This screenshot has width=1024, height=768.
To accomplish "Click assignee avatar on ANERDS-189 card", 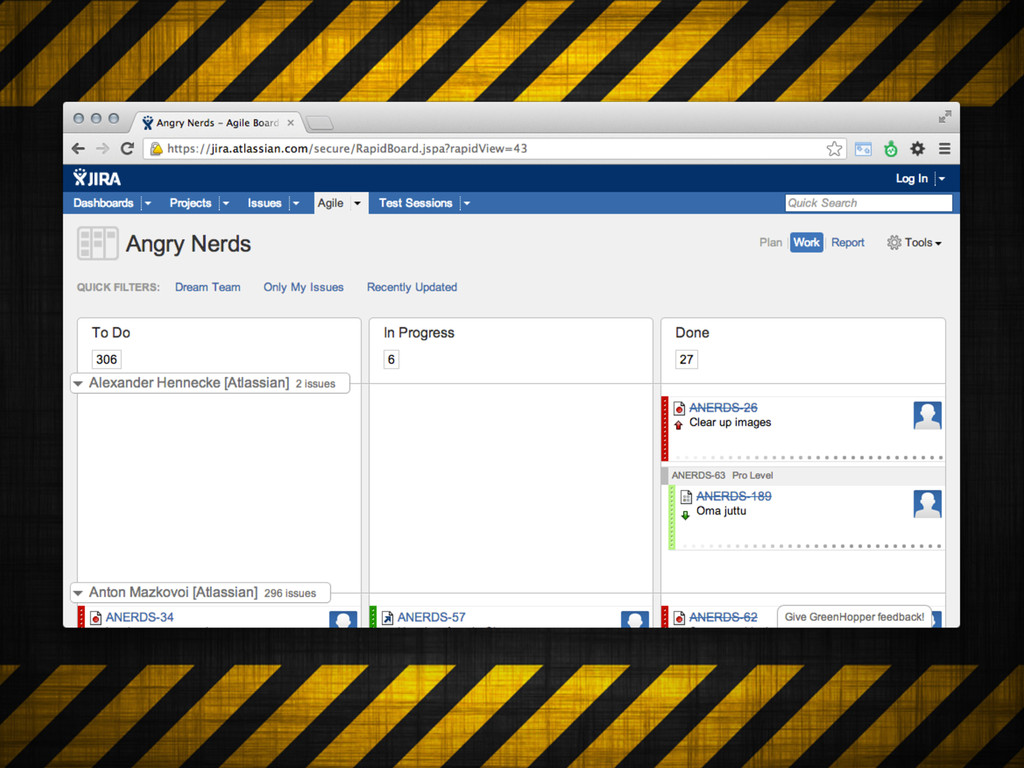I will point(927,504).
